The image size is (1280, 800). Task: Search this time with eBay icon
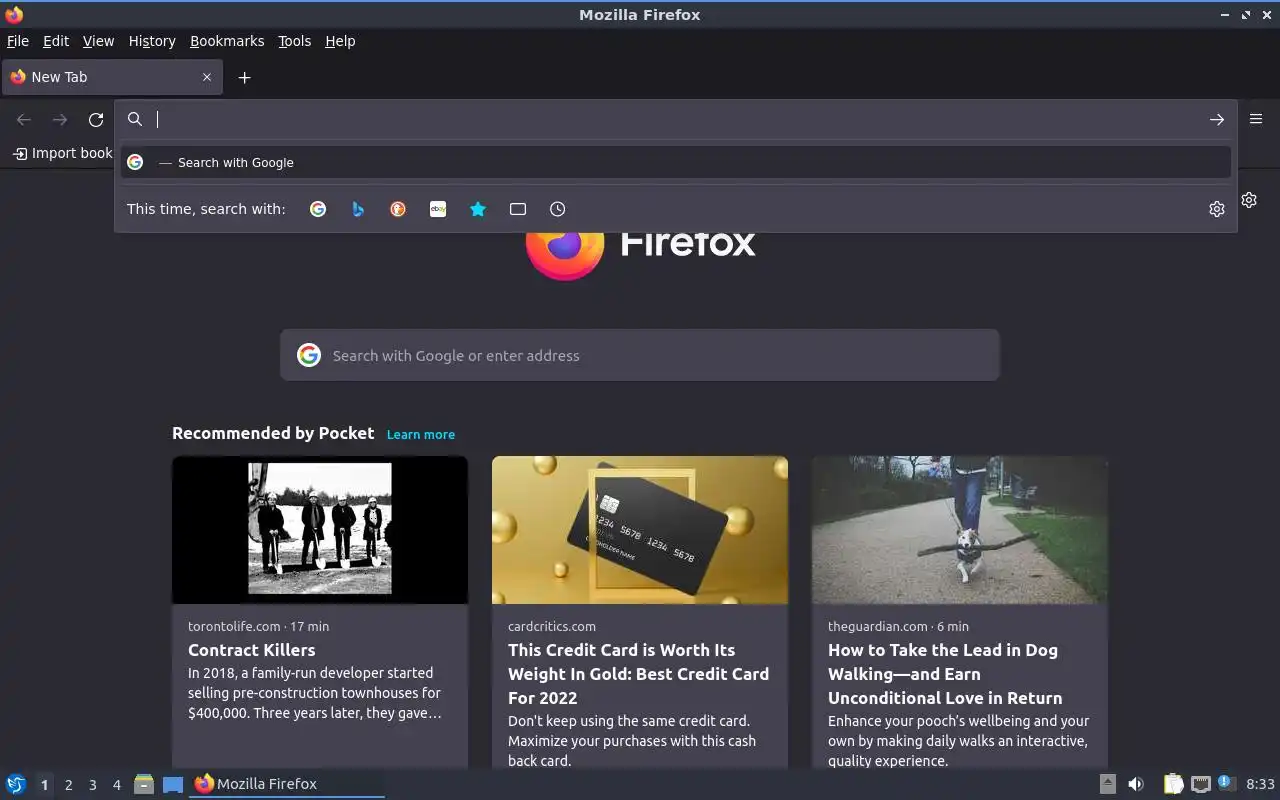[x=438, y=209]
